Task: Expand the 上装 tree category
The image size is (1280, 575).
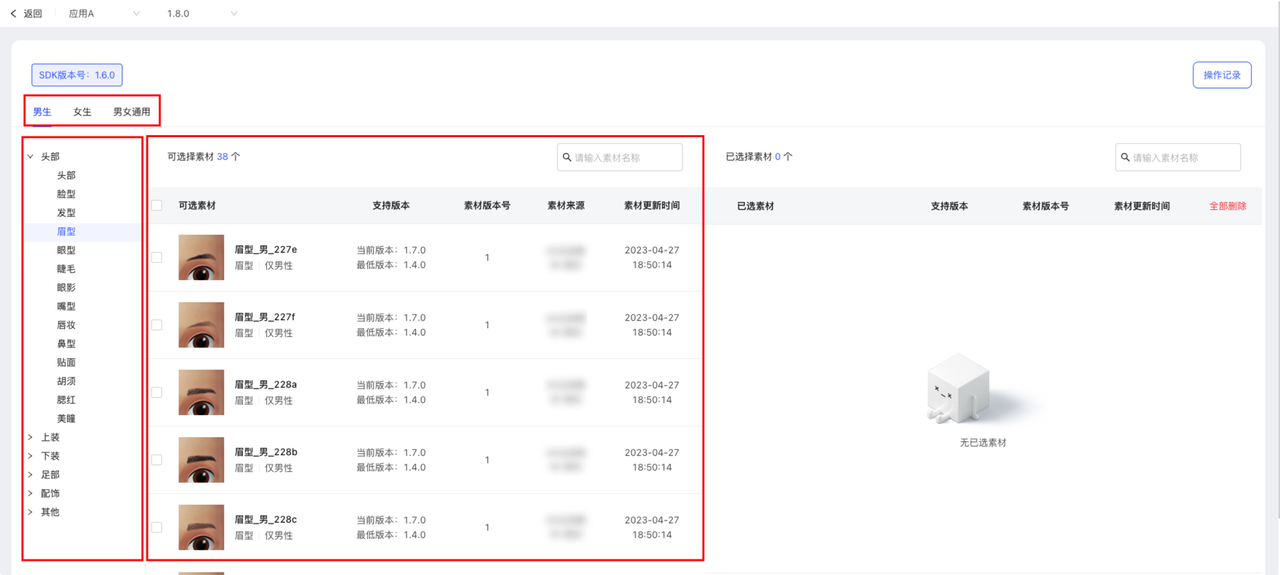Action: click(31, 437)
